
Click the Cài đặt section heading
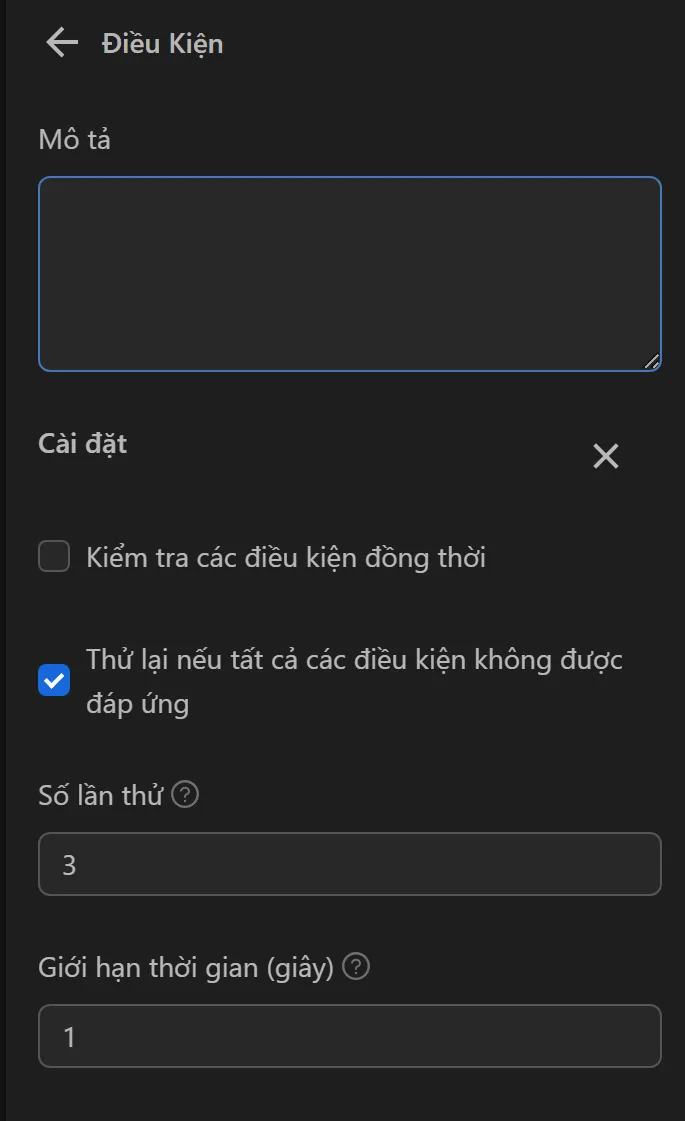(x=82, y=444)
